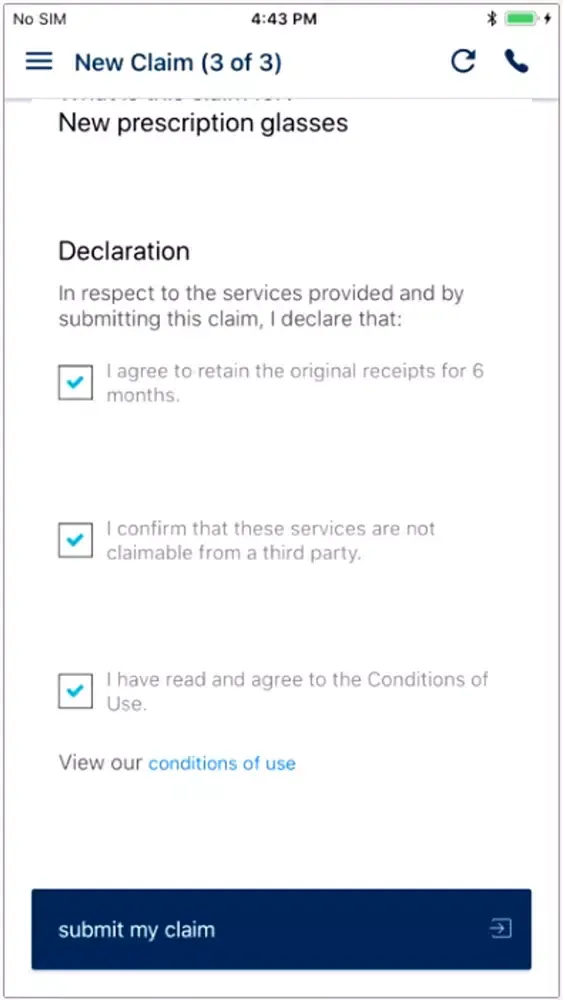Open the hamburger navigation menu
Viewport: 563px width, 1000px height.
(x=39, y=62)
